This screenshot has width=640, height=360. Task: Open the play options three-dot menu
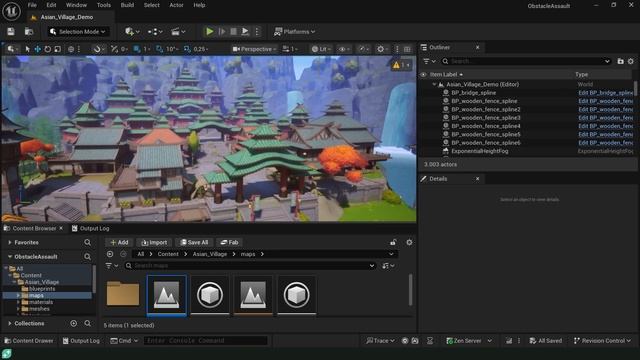257,31
